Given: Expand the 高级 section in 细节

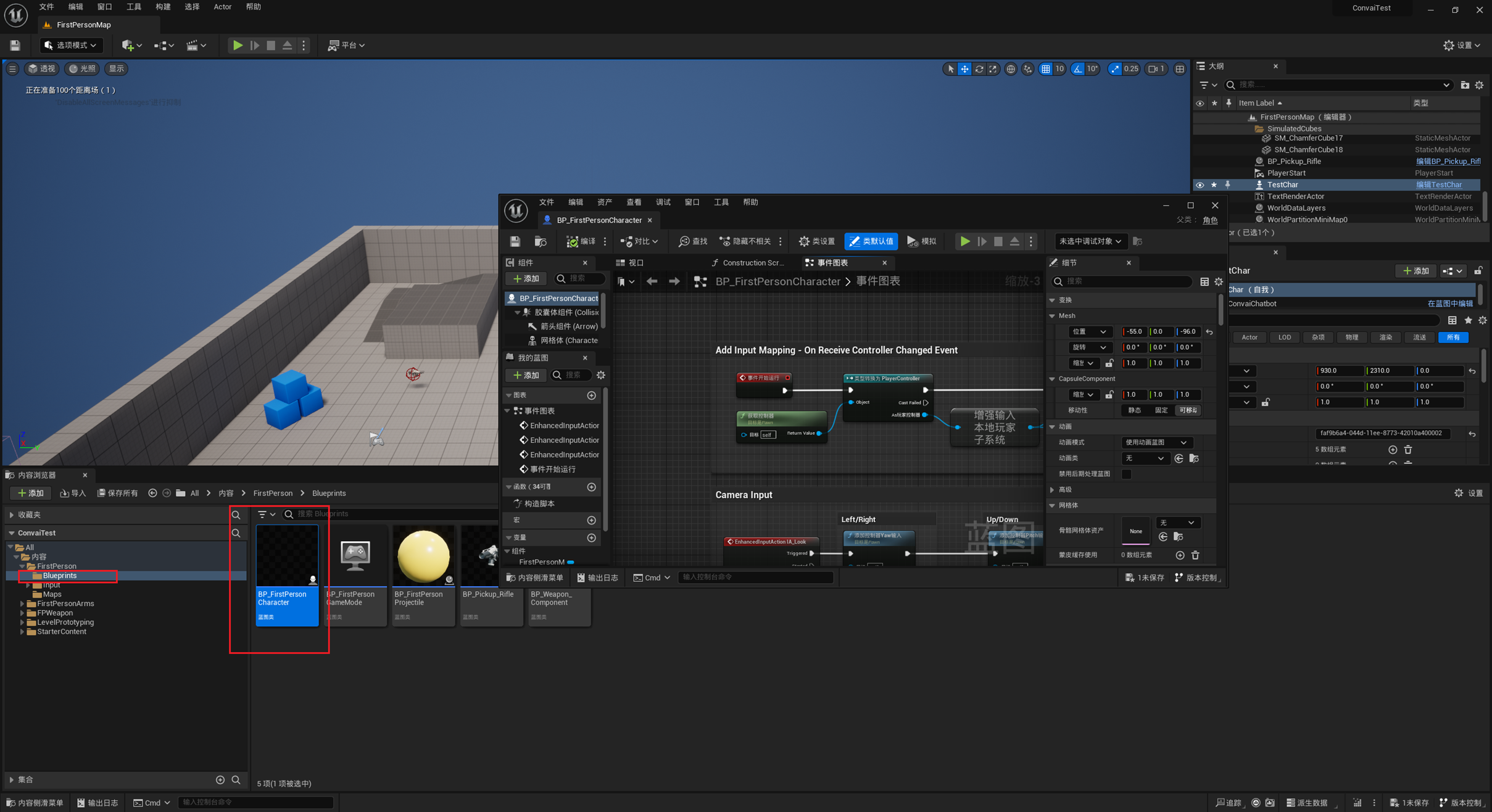Looking at the screenshot, I should [1052, 490].
